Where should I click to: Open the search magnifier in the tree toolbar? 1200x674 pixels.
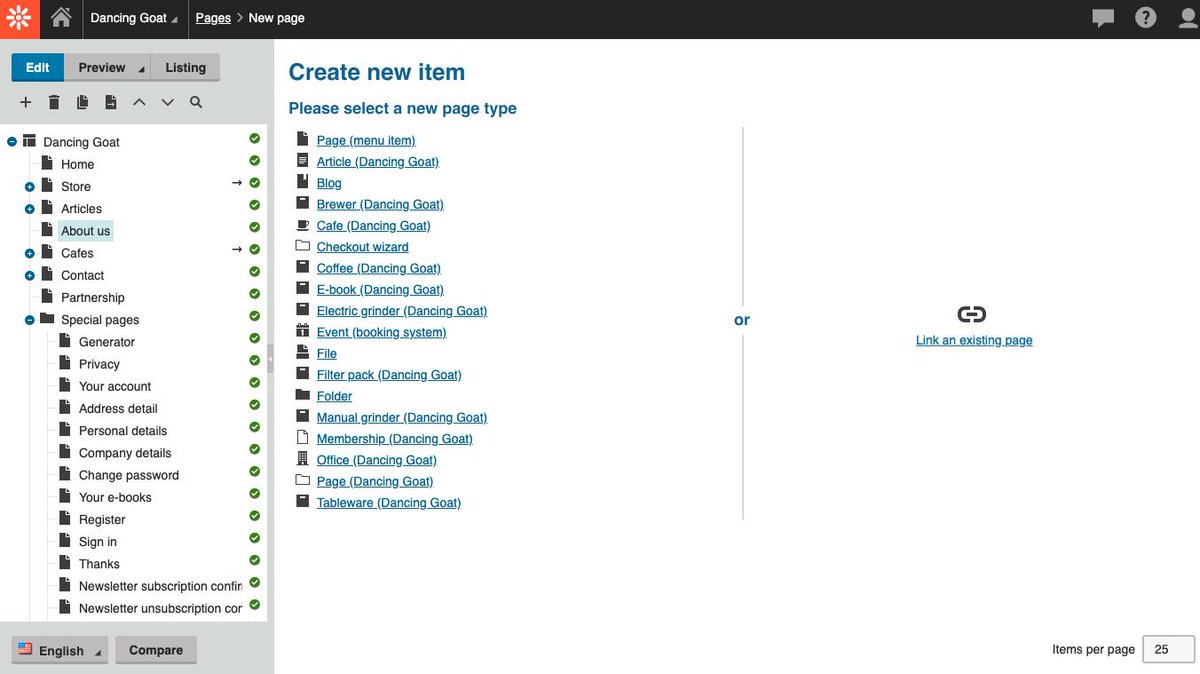[196, 102]
